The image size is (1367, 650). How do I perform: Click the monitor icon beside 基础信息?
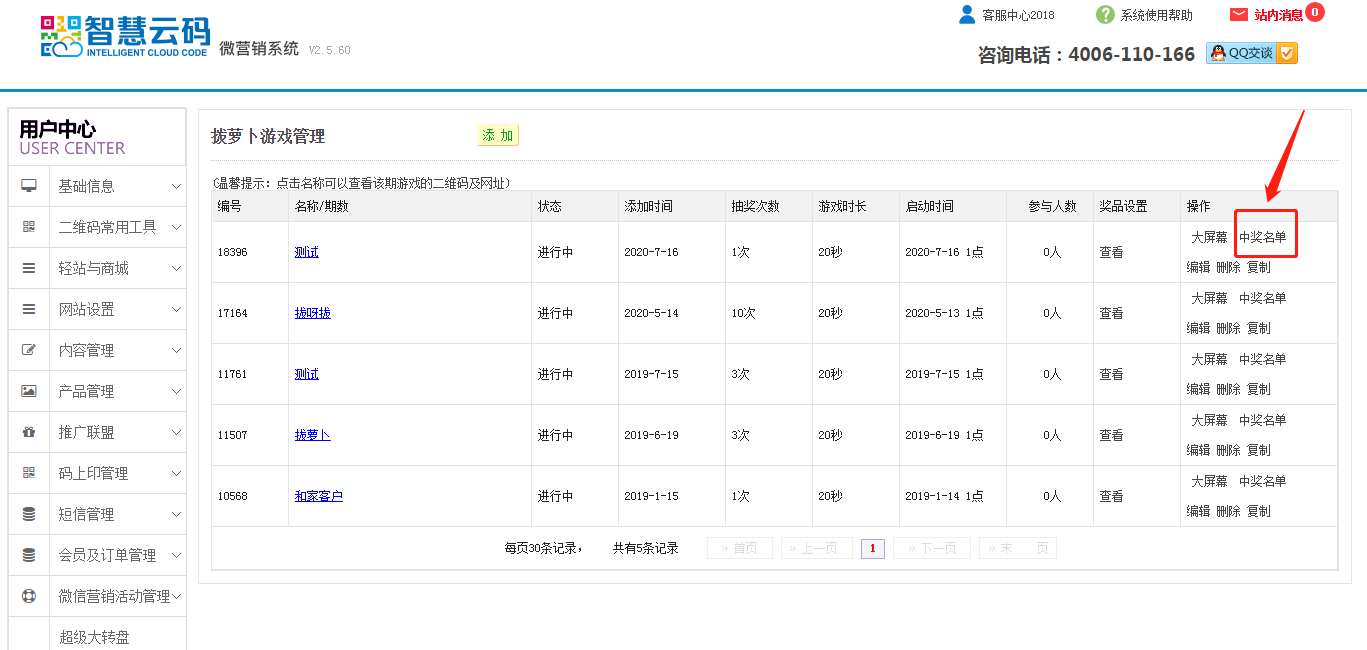(29, 186)
